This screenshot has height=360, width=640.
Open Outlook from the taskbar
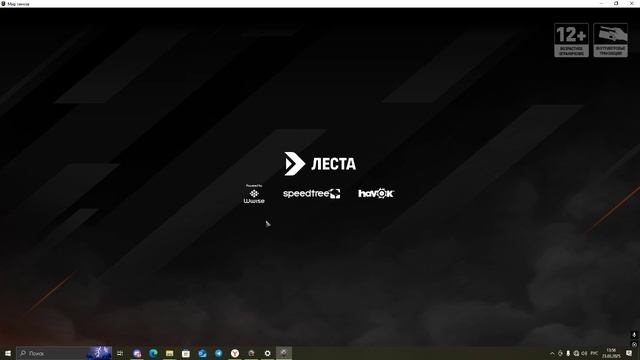click(x=202, y=353)
